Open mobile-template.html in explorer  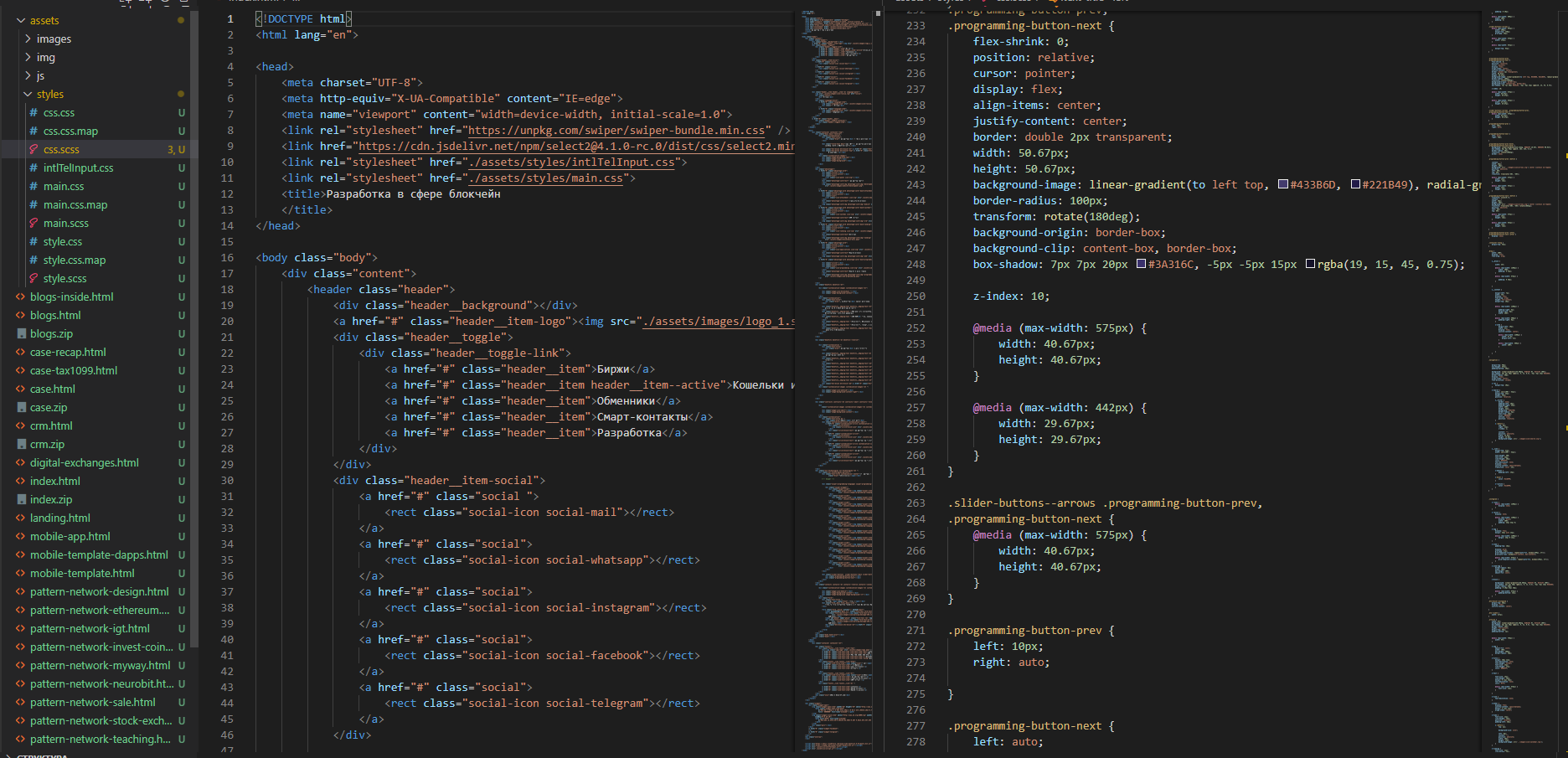(82, 573)
